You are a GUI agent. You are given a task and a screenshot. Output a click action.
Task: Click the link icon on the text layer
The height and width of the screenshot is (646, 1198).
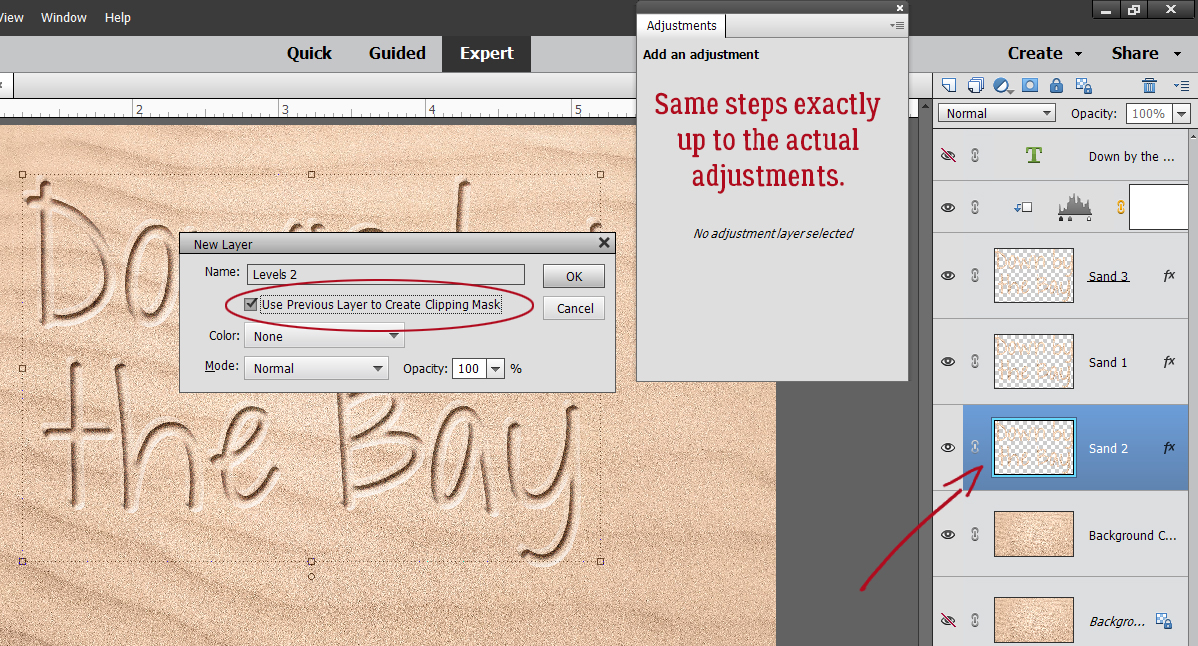975,156
